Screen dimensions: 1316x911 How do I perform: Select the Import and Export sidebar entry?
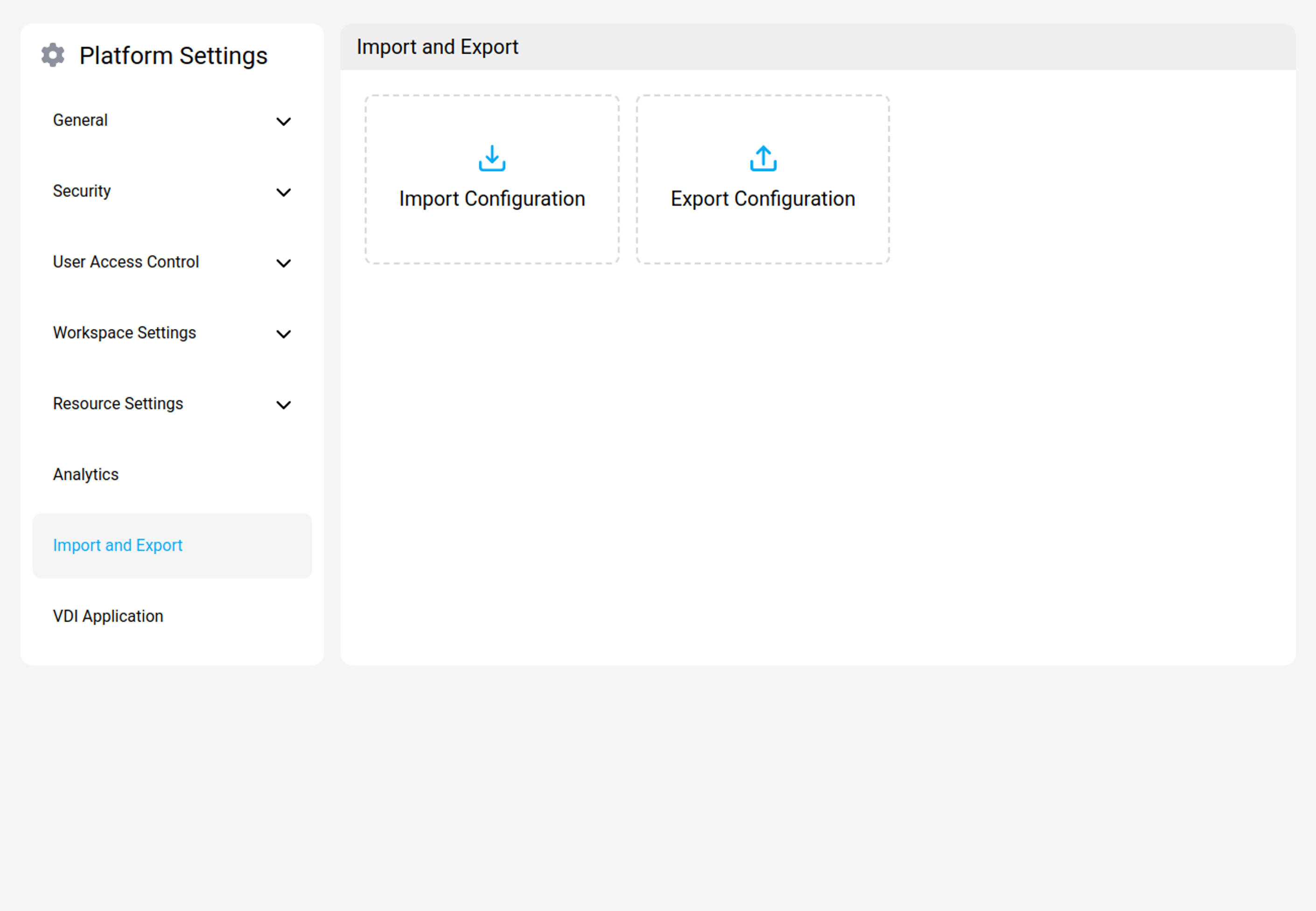[118, 545]
